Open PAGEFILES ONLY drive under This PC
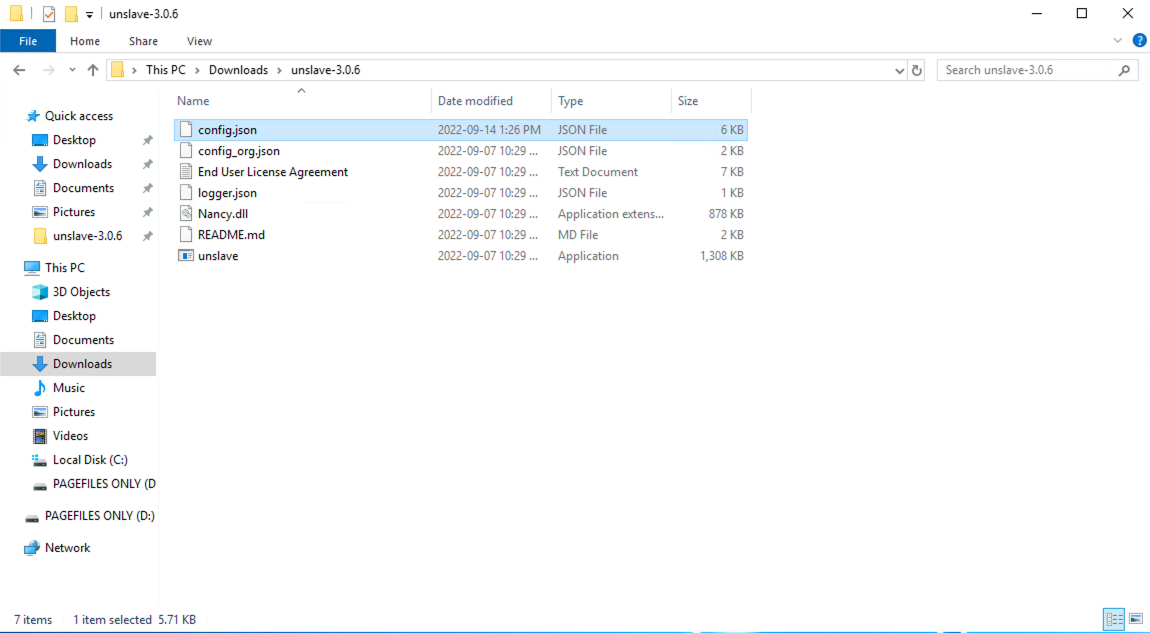Image resolution: width=1150 pixels, height=633 pixels. coord(103,484)
